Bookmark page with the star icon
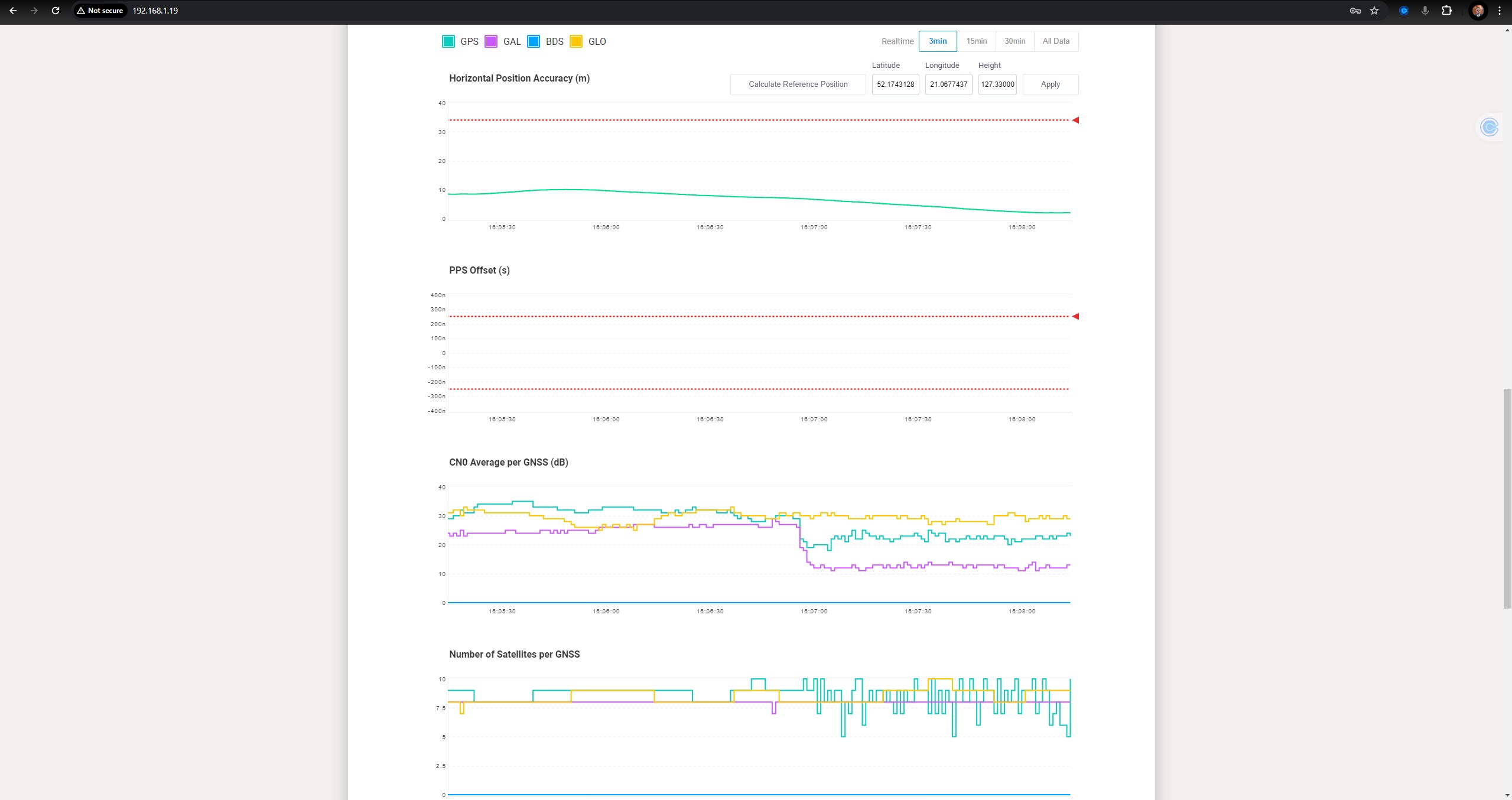The width and height of the screenshot is (1512, 800). (x=1374, y=11)
